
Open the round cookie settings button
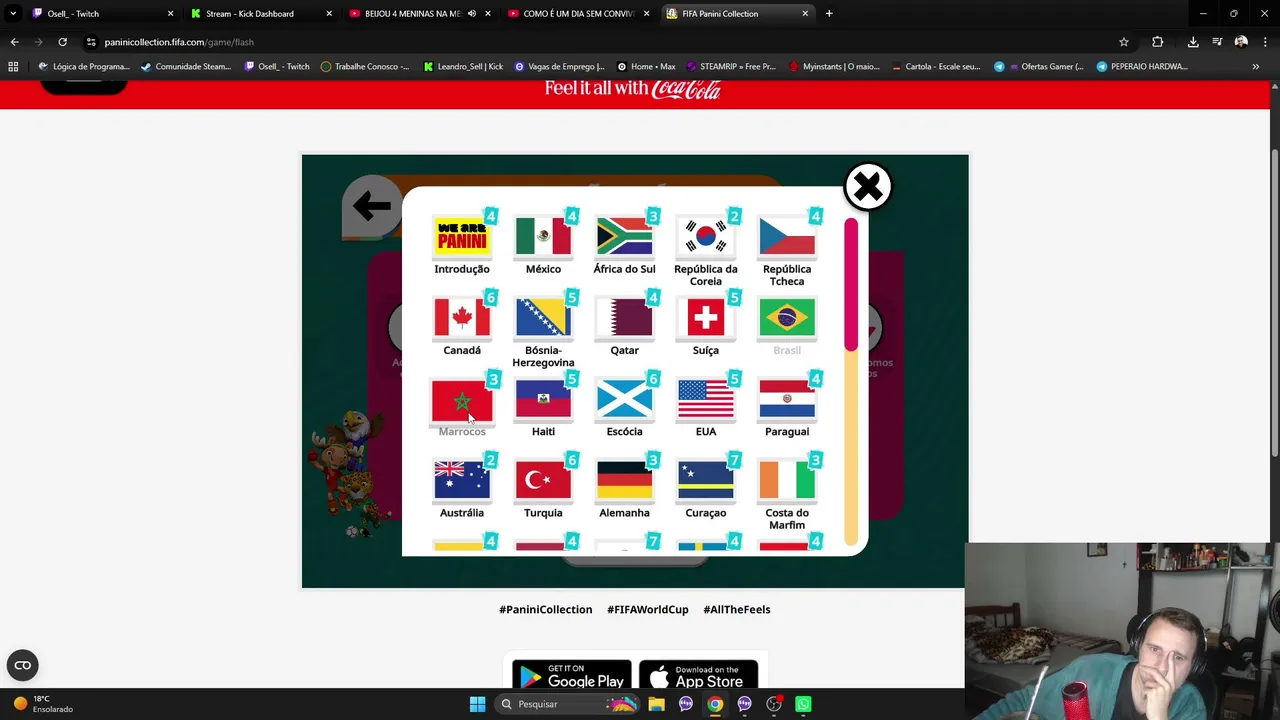pyautogui.click(x=22, y=665)
